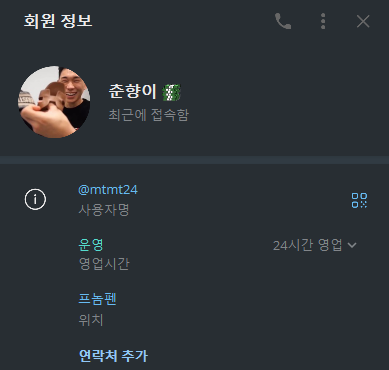
Task: Click the chevron beside 24시간 영업
Action: tap(352, 245)
